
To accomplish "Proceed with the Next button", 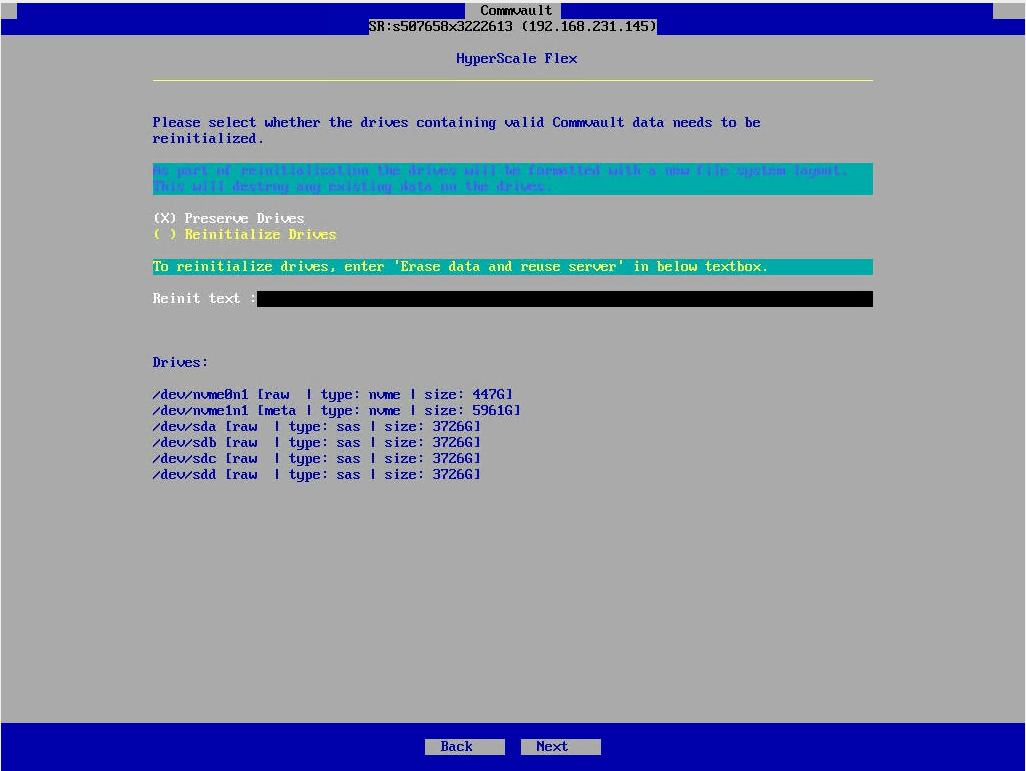I will [560, 746].
